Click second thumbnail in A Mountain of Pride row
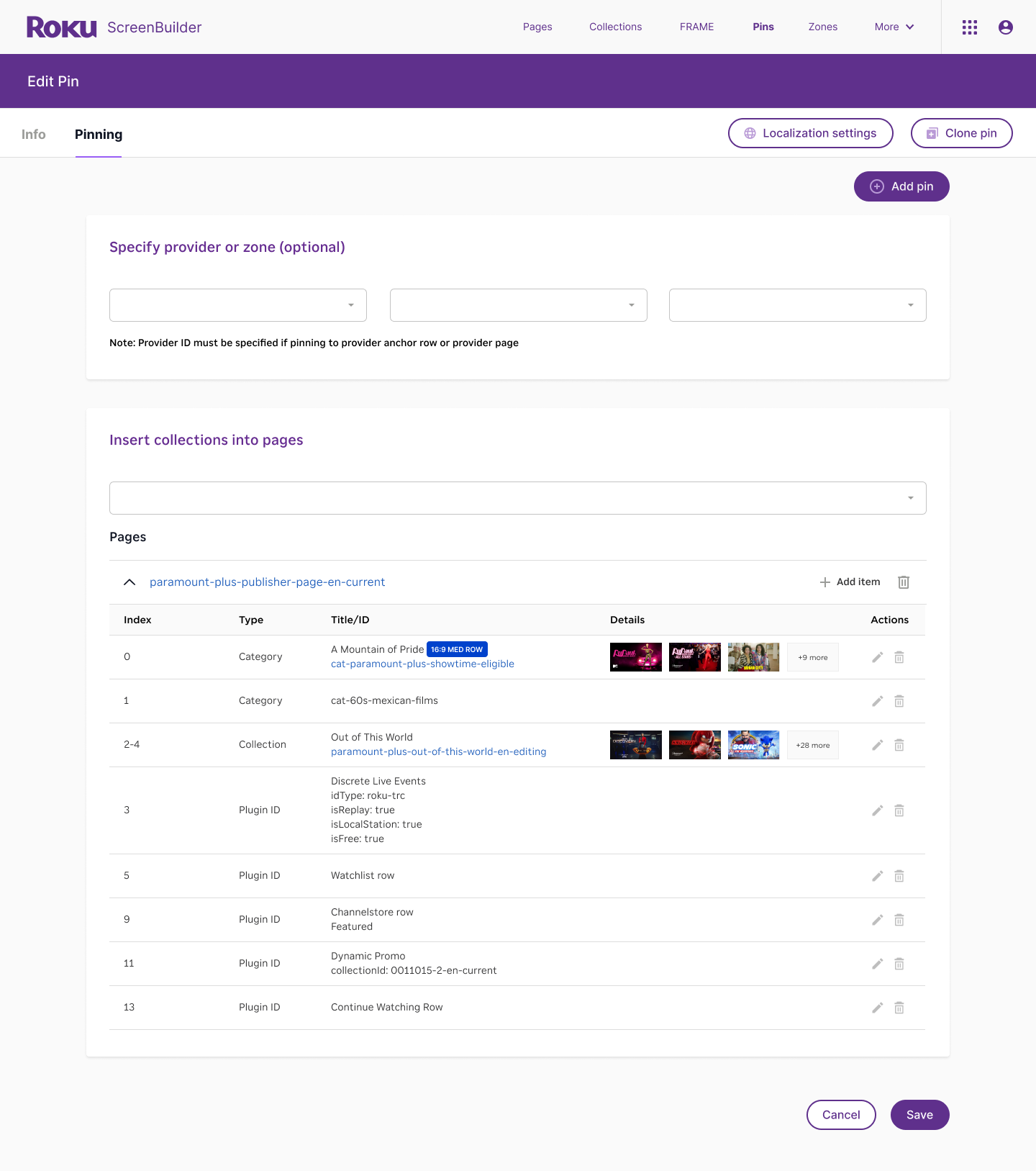Viewport: 1036px width, 1171px height. [x=695, y=657]
